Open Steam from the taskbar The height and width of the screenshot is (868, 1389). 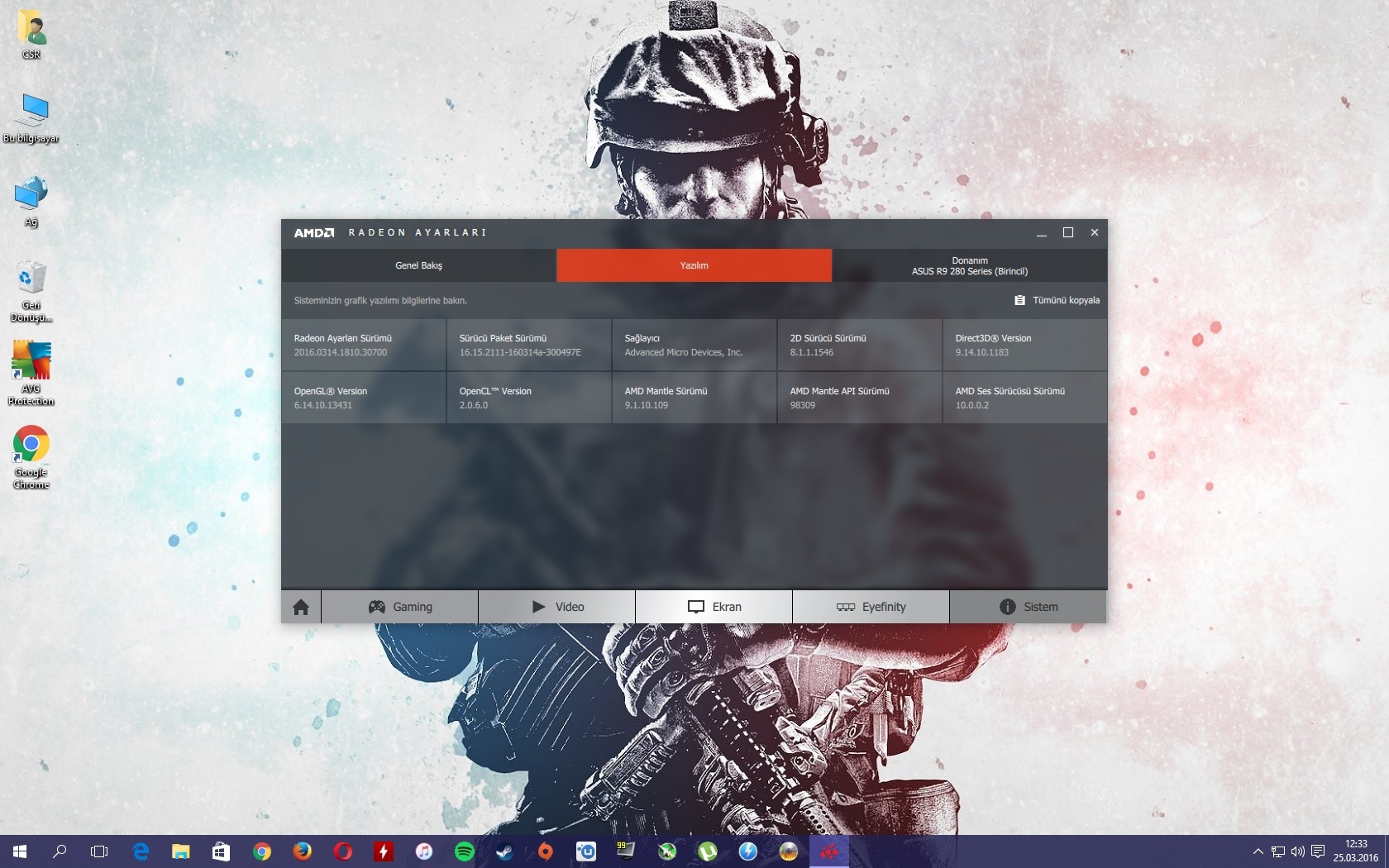click(505, 851)
